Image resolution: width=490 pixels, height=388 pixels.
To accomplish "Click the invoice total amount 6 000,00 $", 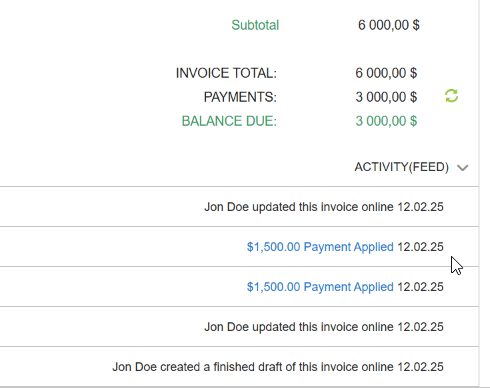I will (x=386, y=73).
